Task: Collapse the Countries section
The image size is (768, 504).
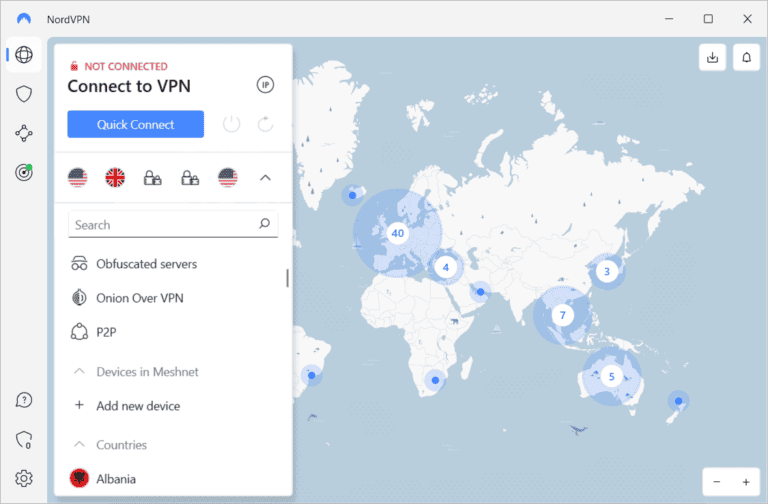Action: (x=79, y=444)
